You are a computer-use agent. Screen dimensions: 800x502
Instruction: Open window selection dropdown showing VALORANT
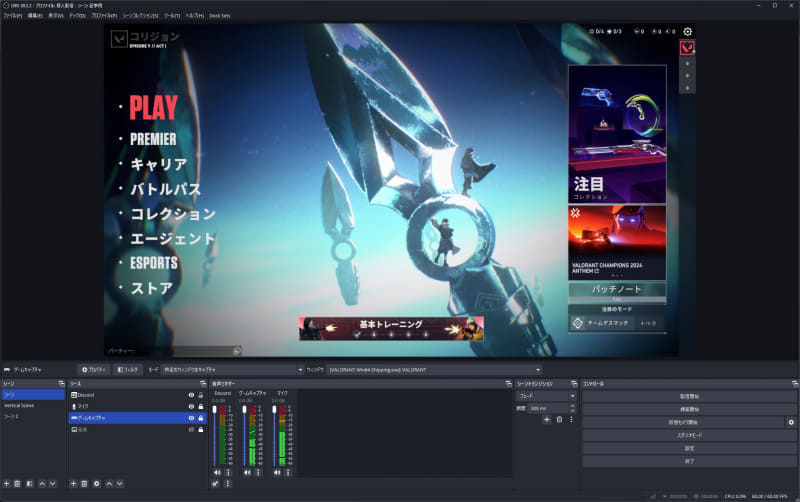[x=434, y=370]
